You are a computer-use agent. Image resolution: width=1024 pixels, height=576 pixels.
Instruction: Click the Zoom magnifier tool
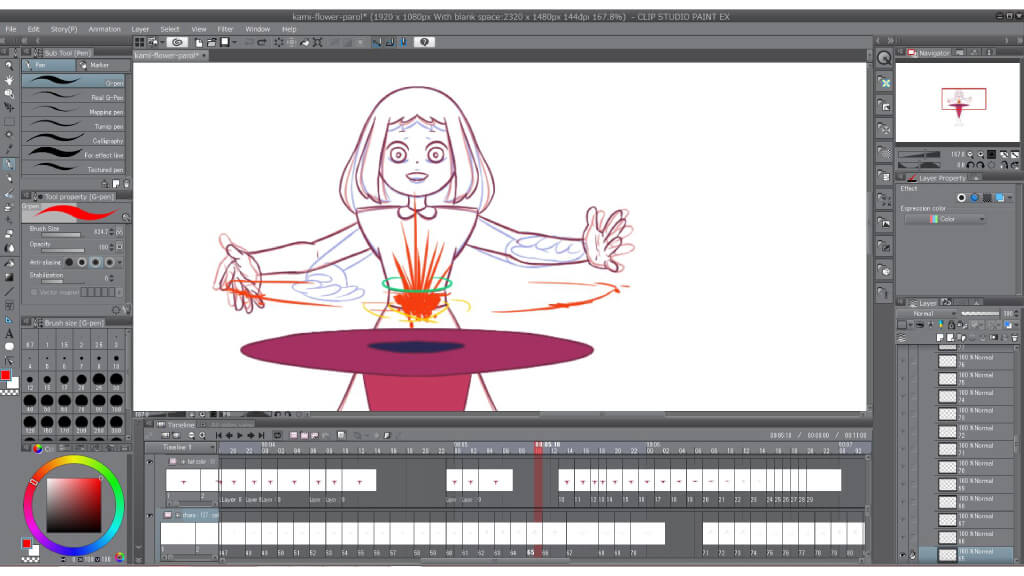pos(9,65)
